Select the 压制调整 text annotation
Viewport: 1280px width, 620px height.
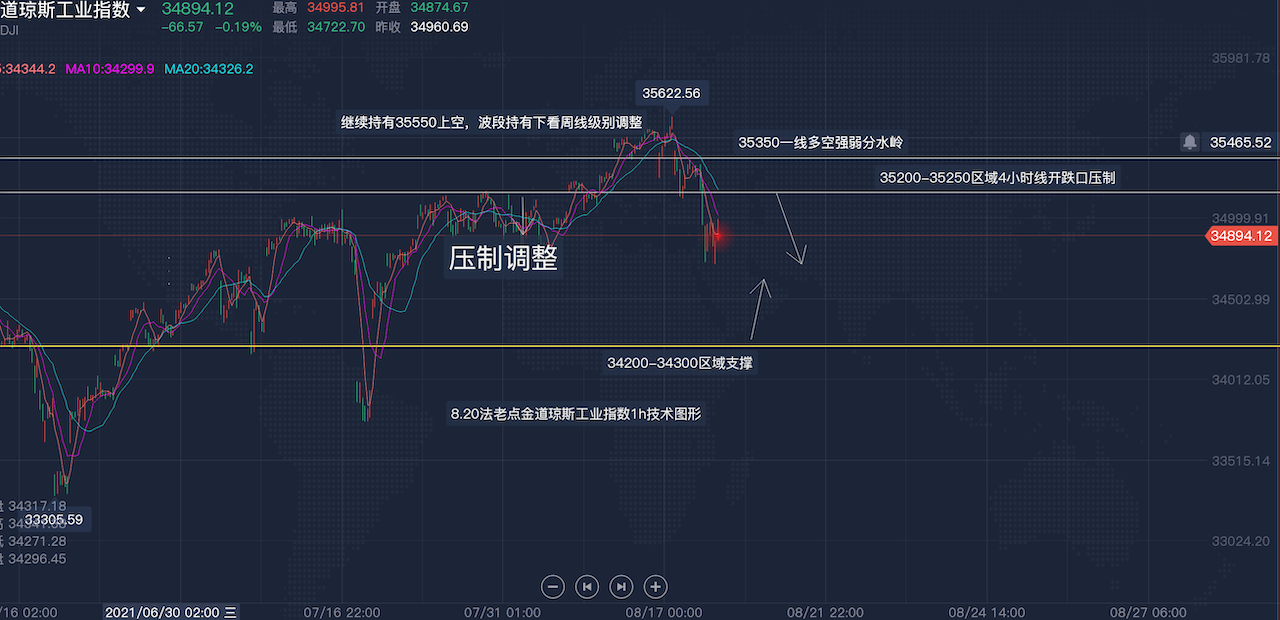[503, 259]
